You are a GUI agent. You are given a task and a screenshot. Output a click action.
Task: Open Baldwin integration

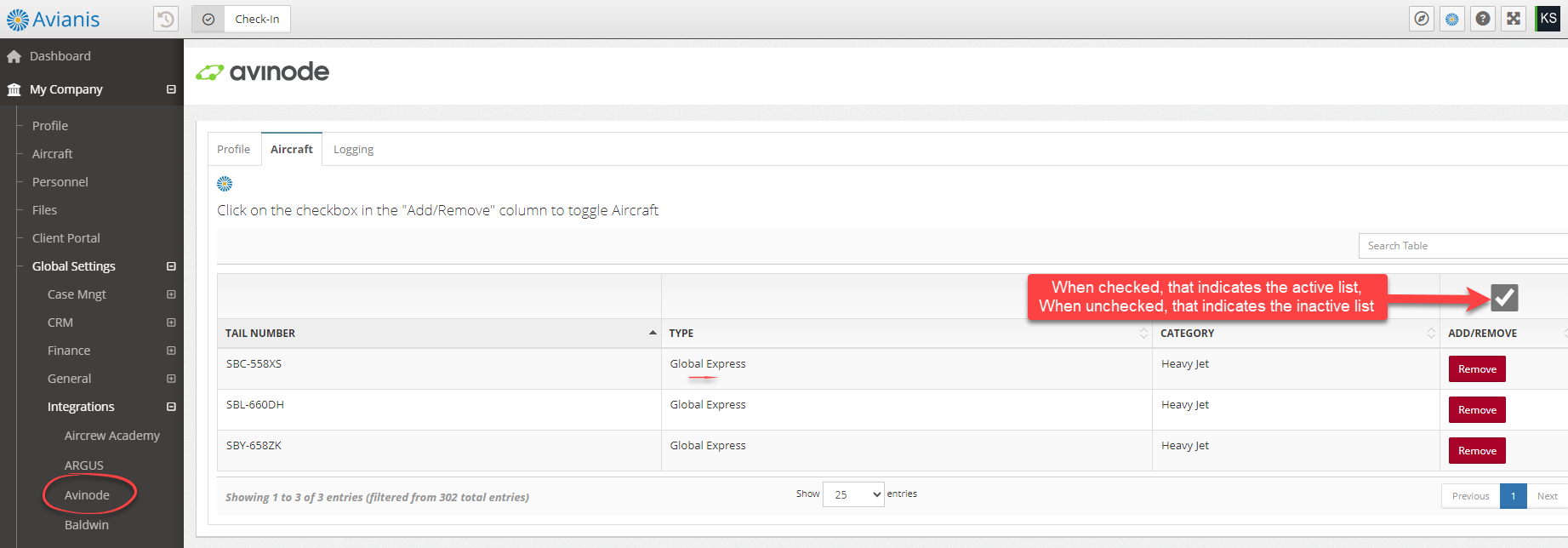(87, 525)
